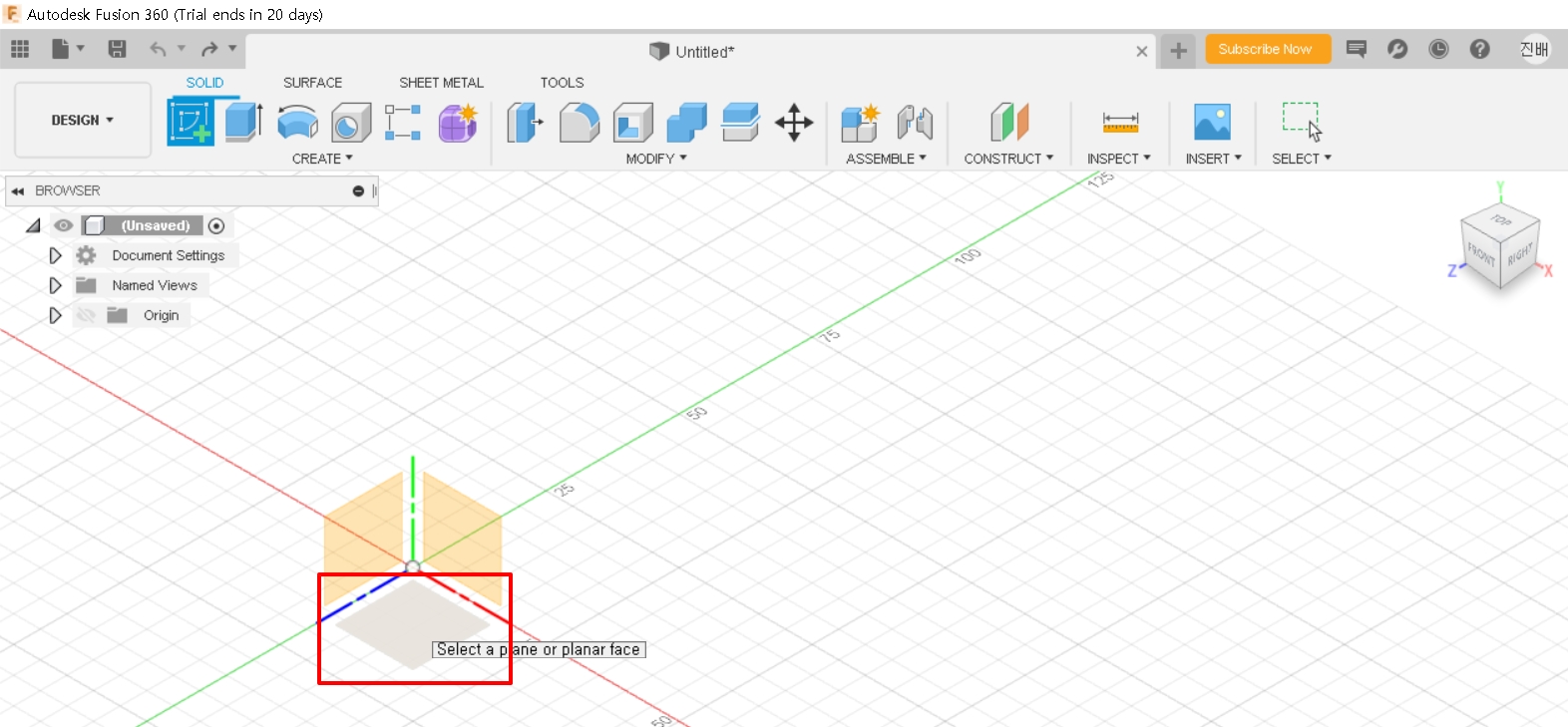
Task: Select the Create Sketch tool
Action: (191, 122)
